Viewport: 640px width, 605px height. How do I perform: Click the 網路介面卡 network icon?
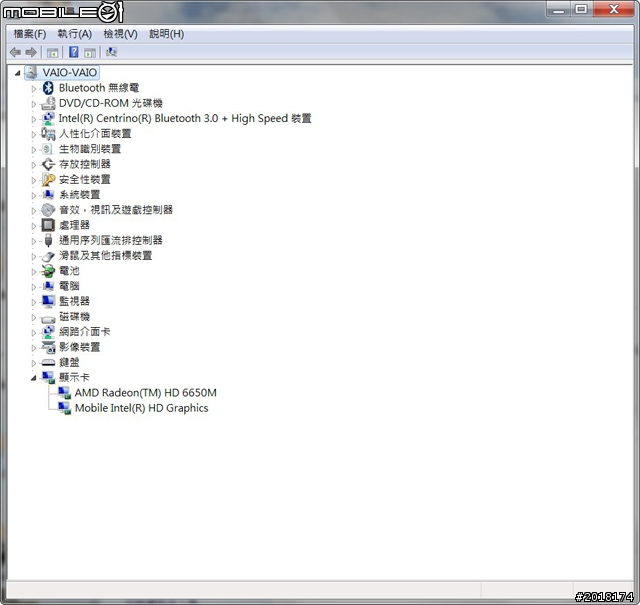[48, 332]
